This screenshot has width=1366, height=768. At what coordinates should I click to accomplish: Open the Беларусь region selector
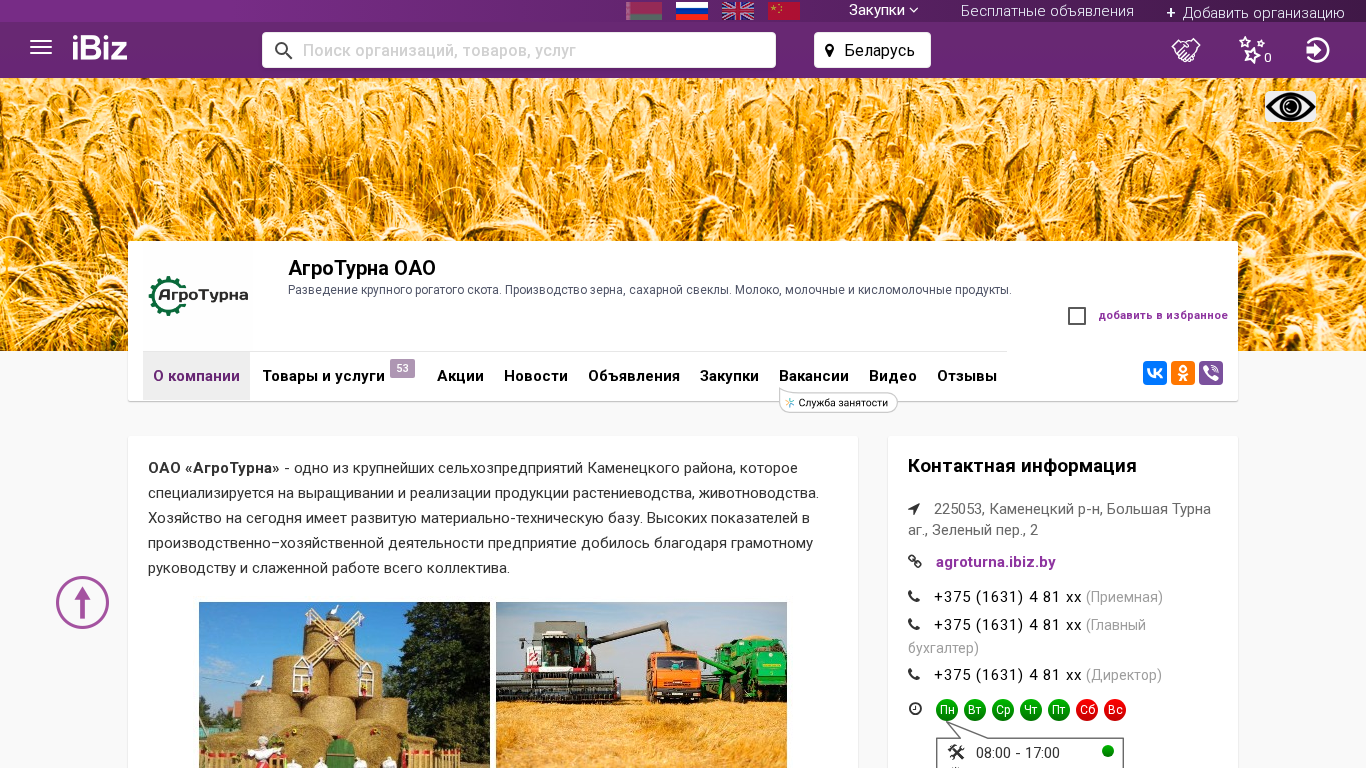(x=872, y=50)
